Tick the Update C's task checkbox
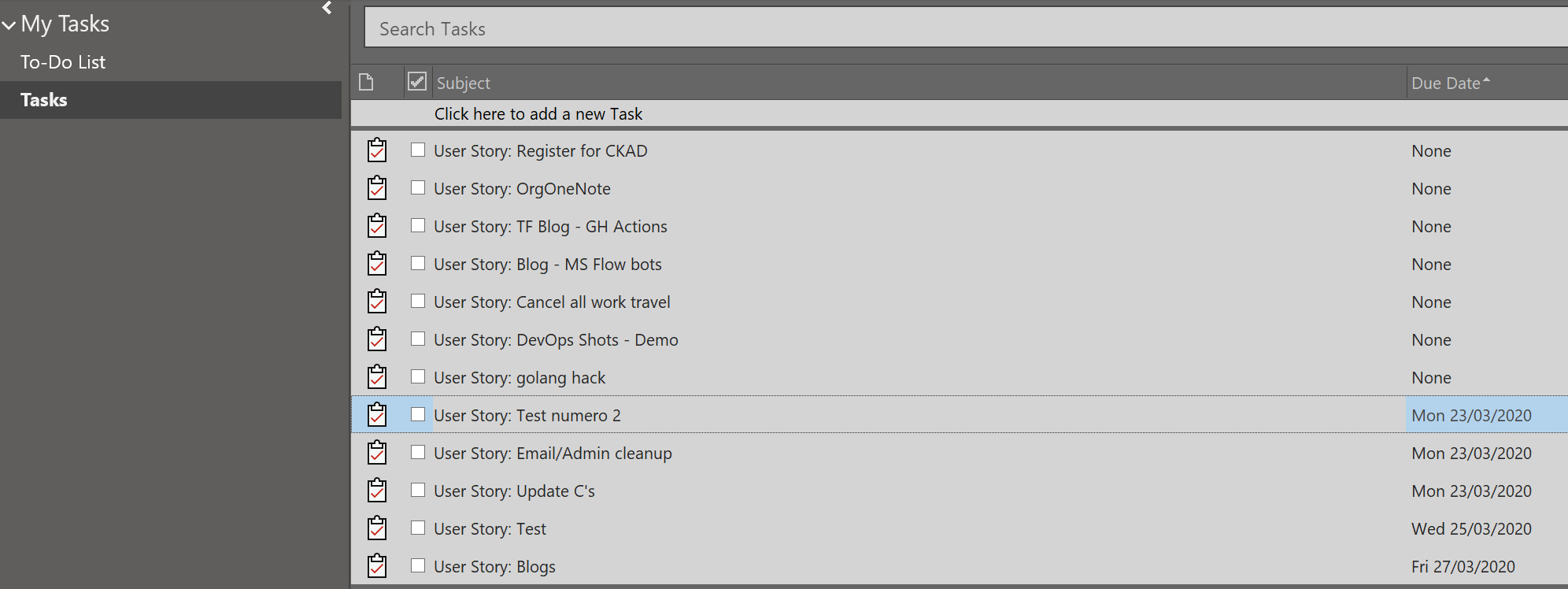This screenshot has height=589, width=1568. (x=418, y=490)
